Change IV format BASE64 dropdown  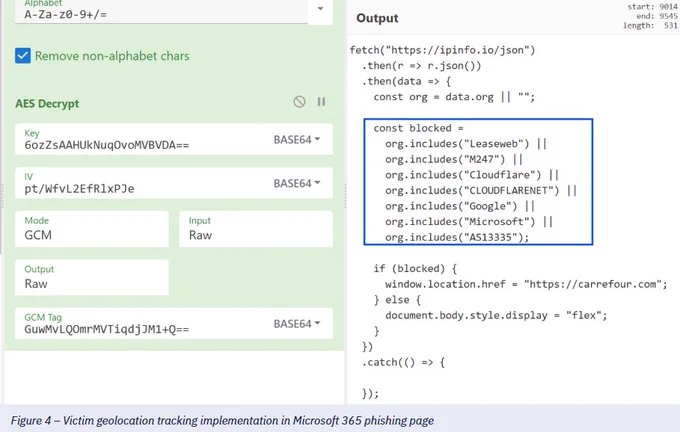[x=297, y=183]
